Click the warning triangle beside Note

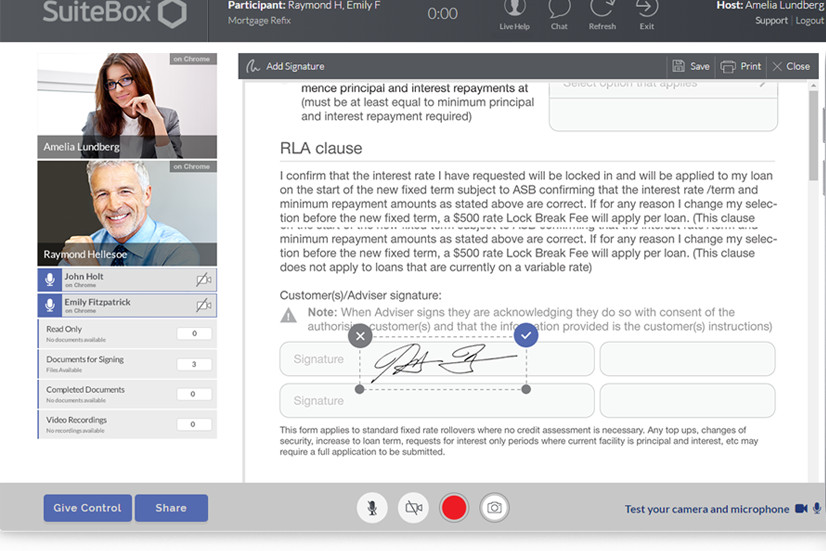point(288,315)
